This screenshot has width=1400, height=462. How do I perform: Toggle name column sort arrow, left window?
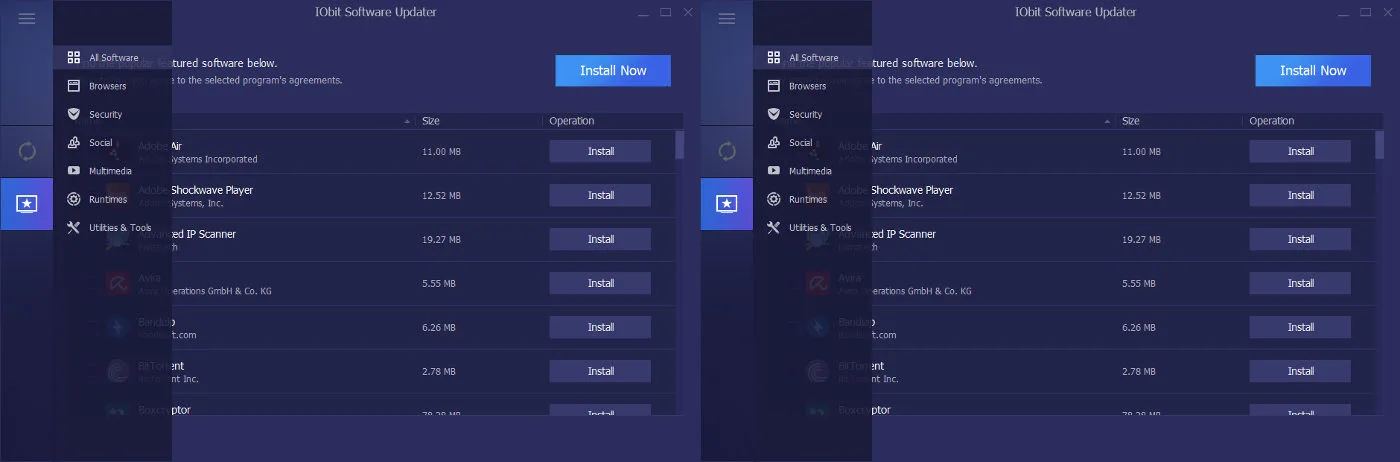[x=407, y=121]
